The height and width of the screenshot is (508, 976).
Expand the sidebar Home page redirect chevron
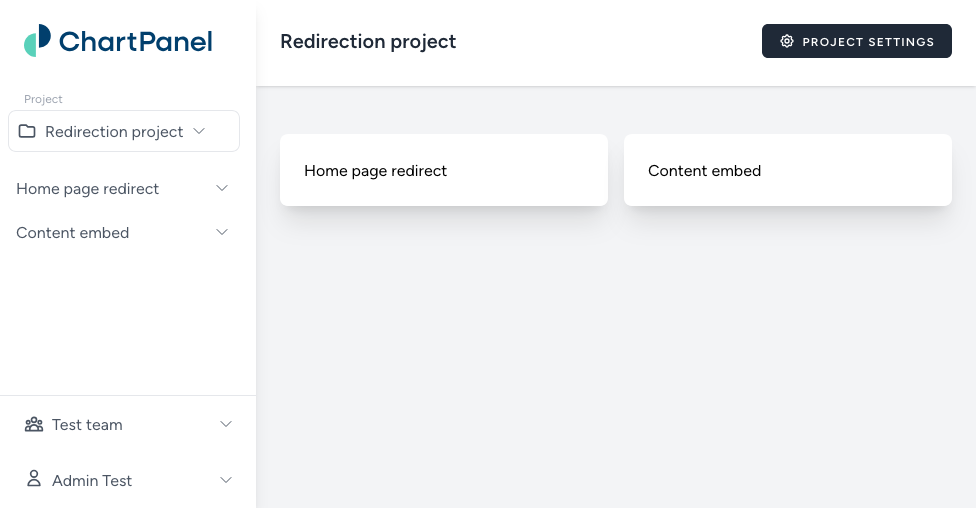(x=222, y=188)
